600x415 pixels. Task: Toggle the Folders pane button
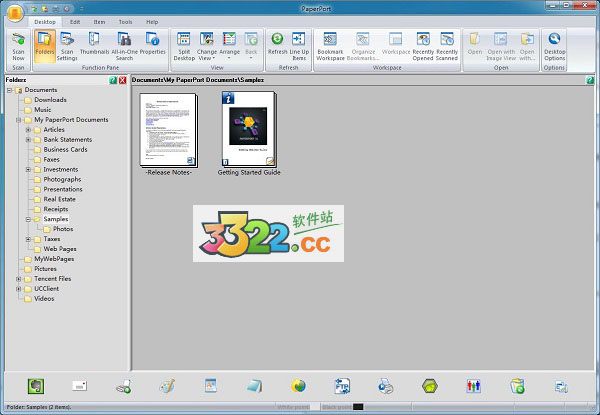44,46
